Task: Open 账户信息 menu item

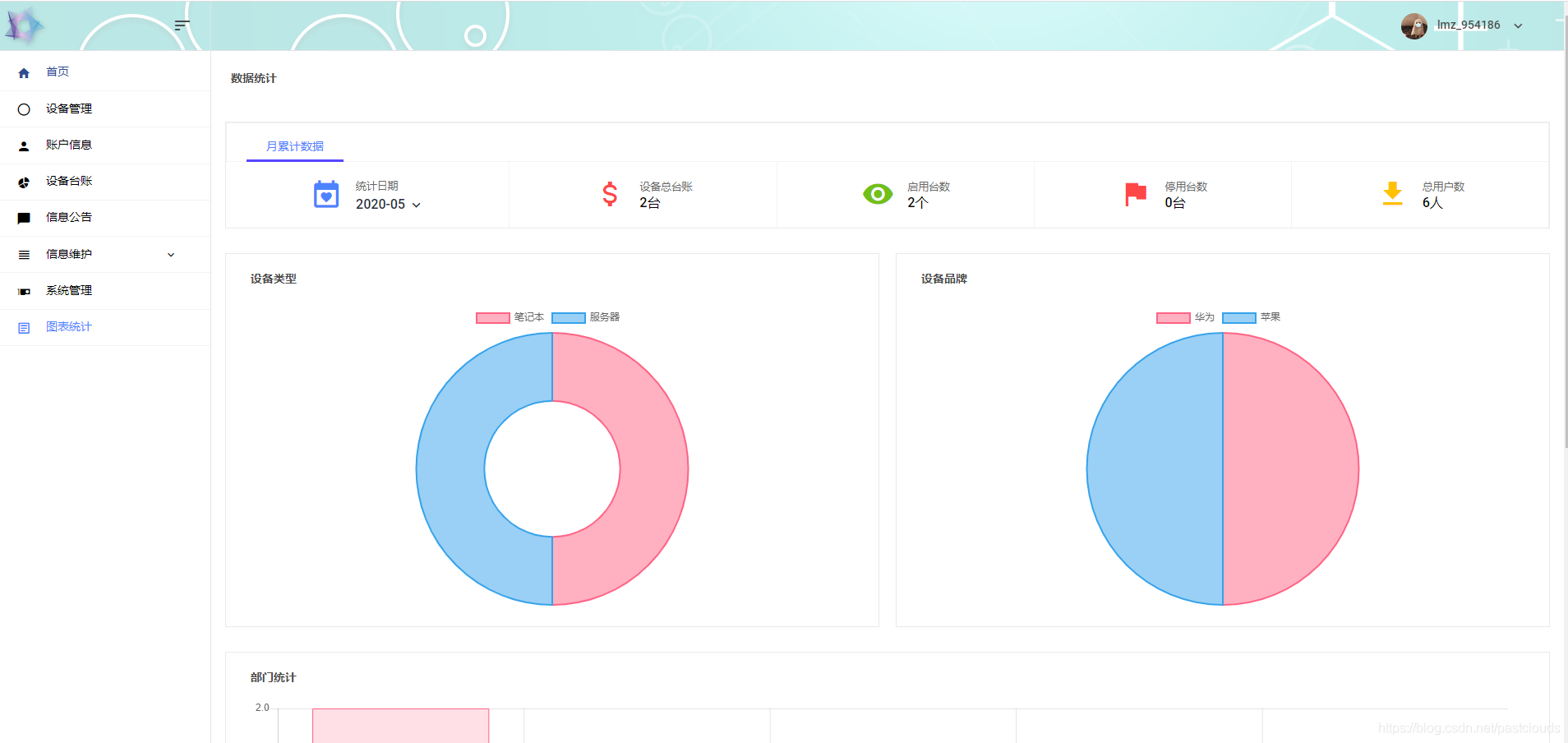Action: coord(105,145)
